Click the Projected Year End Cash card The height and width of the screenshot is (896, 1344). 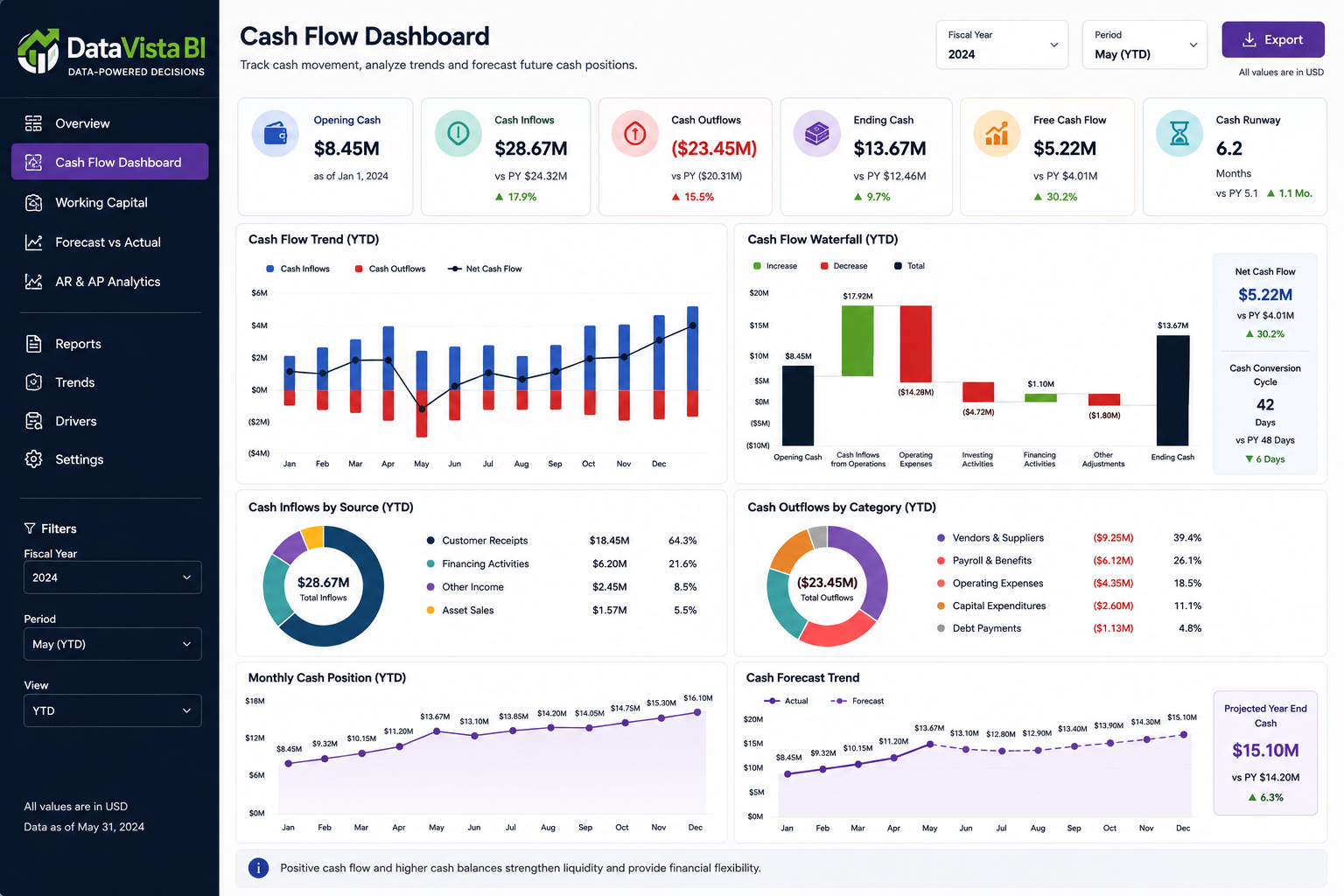1265,753
